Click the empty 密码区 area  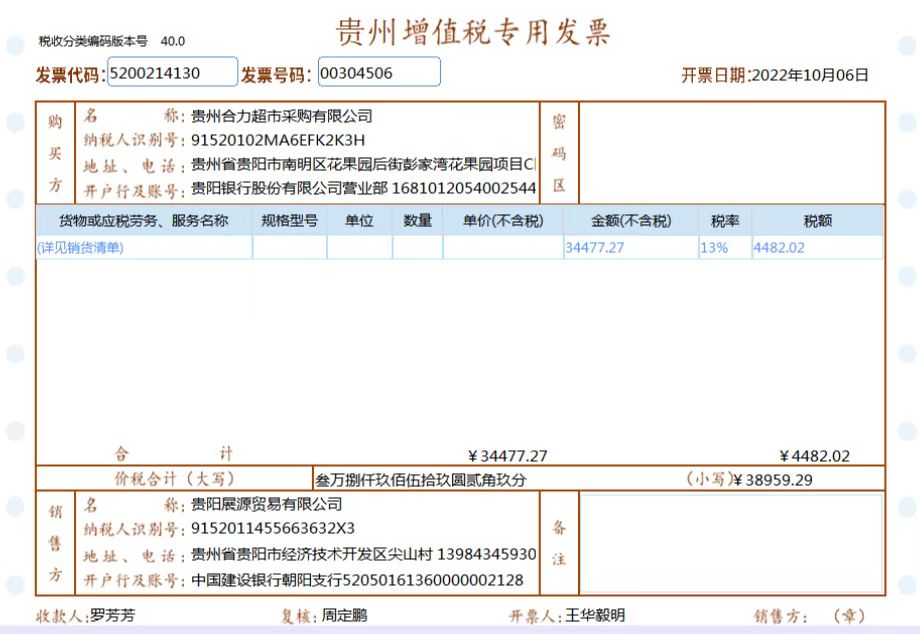(730, 151)
